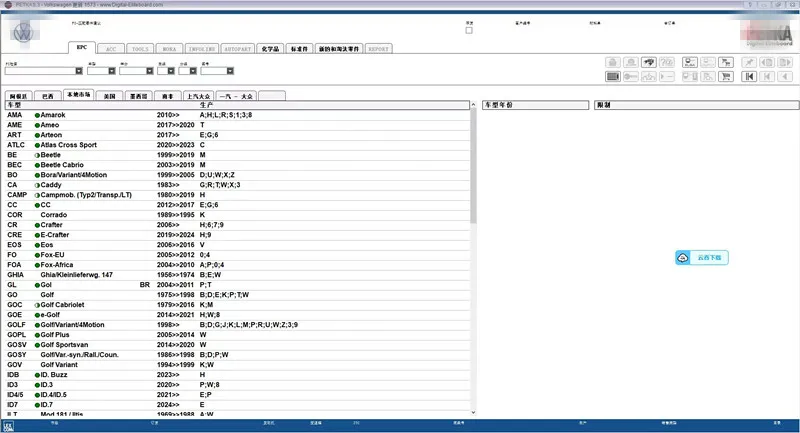Select the ID.4/ID.5 model row
Viewport: 800px width, 433px height.
[237, 395]
